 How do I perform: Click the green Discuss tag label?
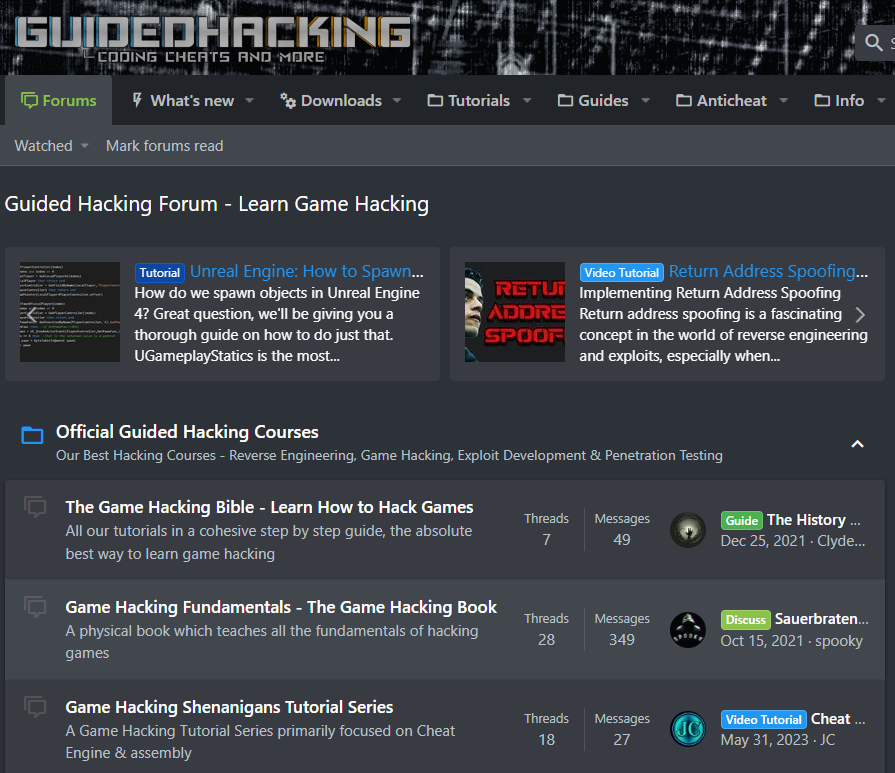point(745,619)
